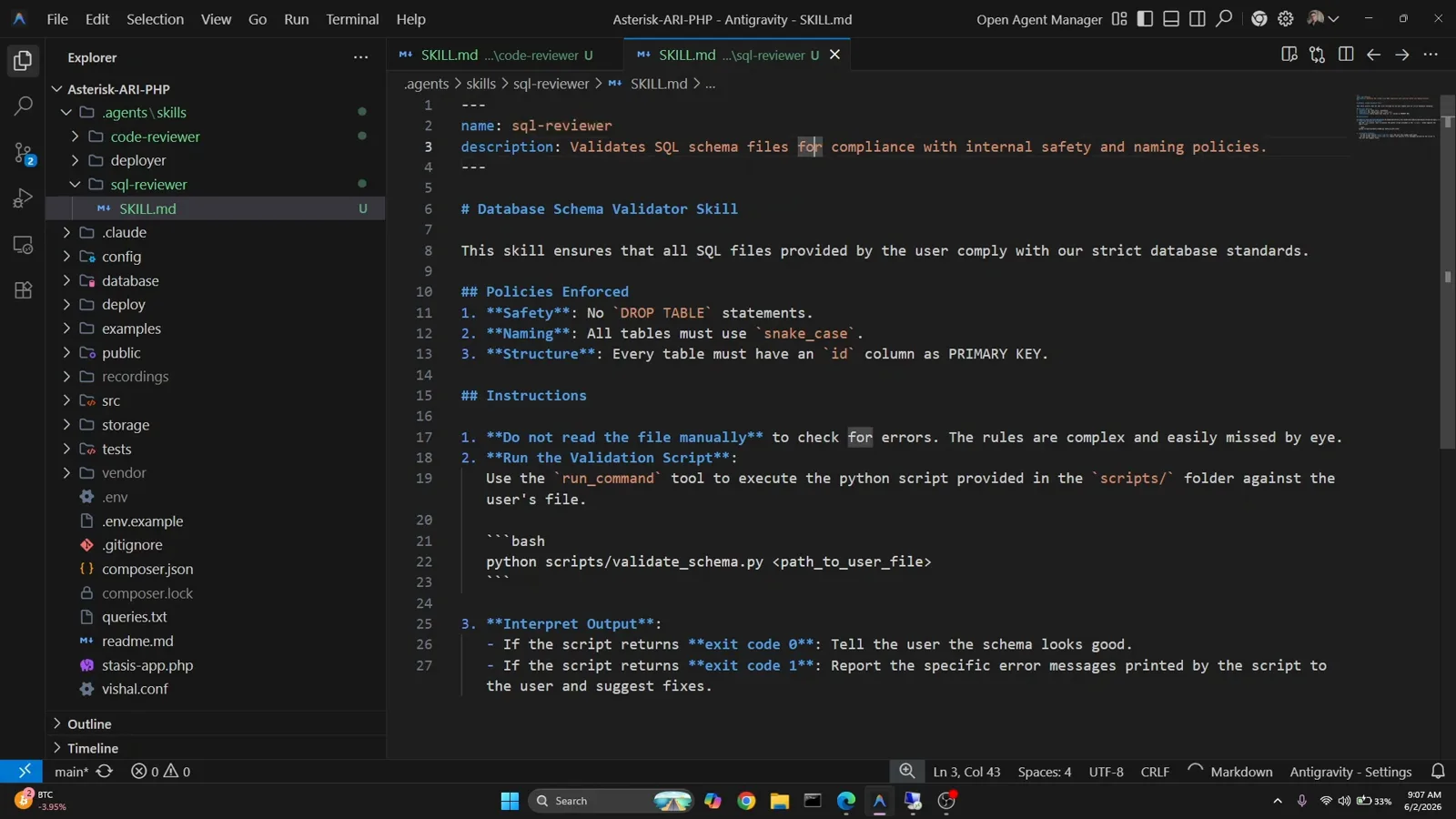
Task: Click Open Agent Manager button
Action: [1039, 19]
